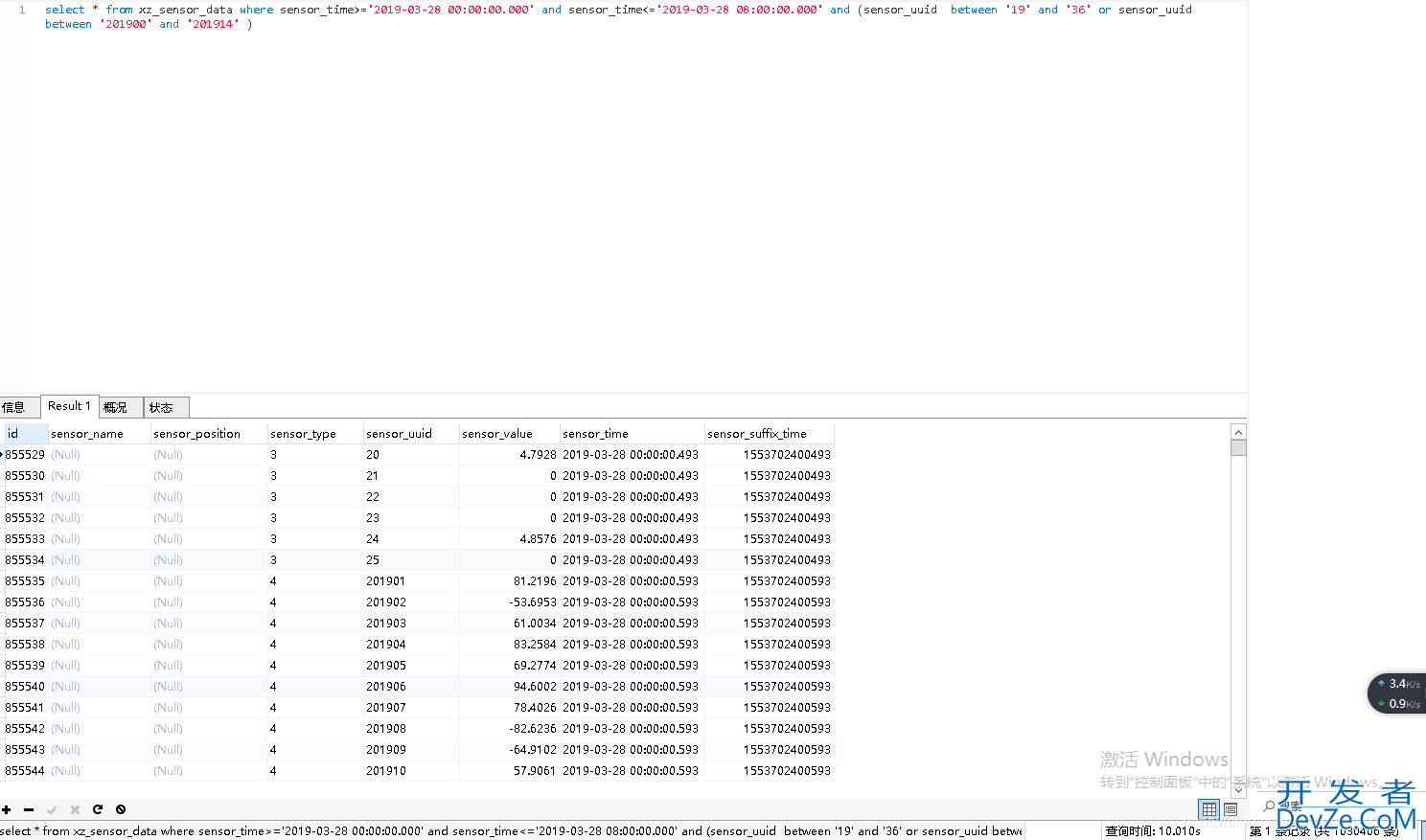Click sensor_value cell 61.0034
The height and width of the screenshot is (840, 1426).
tap(510, 623)
